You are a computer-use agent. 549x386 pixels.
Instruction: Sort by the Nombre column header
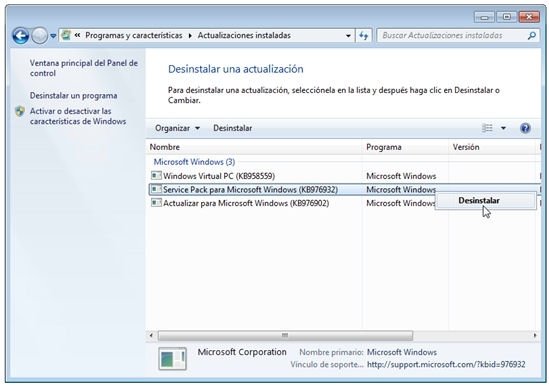(x=254, y=147)
